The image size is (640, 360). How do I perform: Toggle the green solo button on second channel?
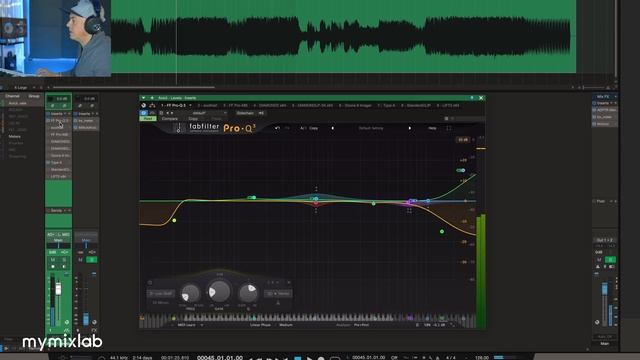point(92,260)
